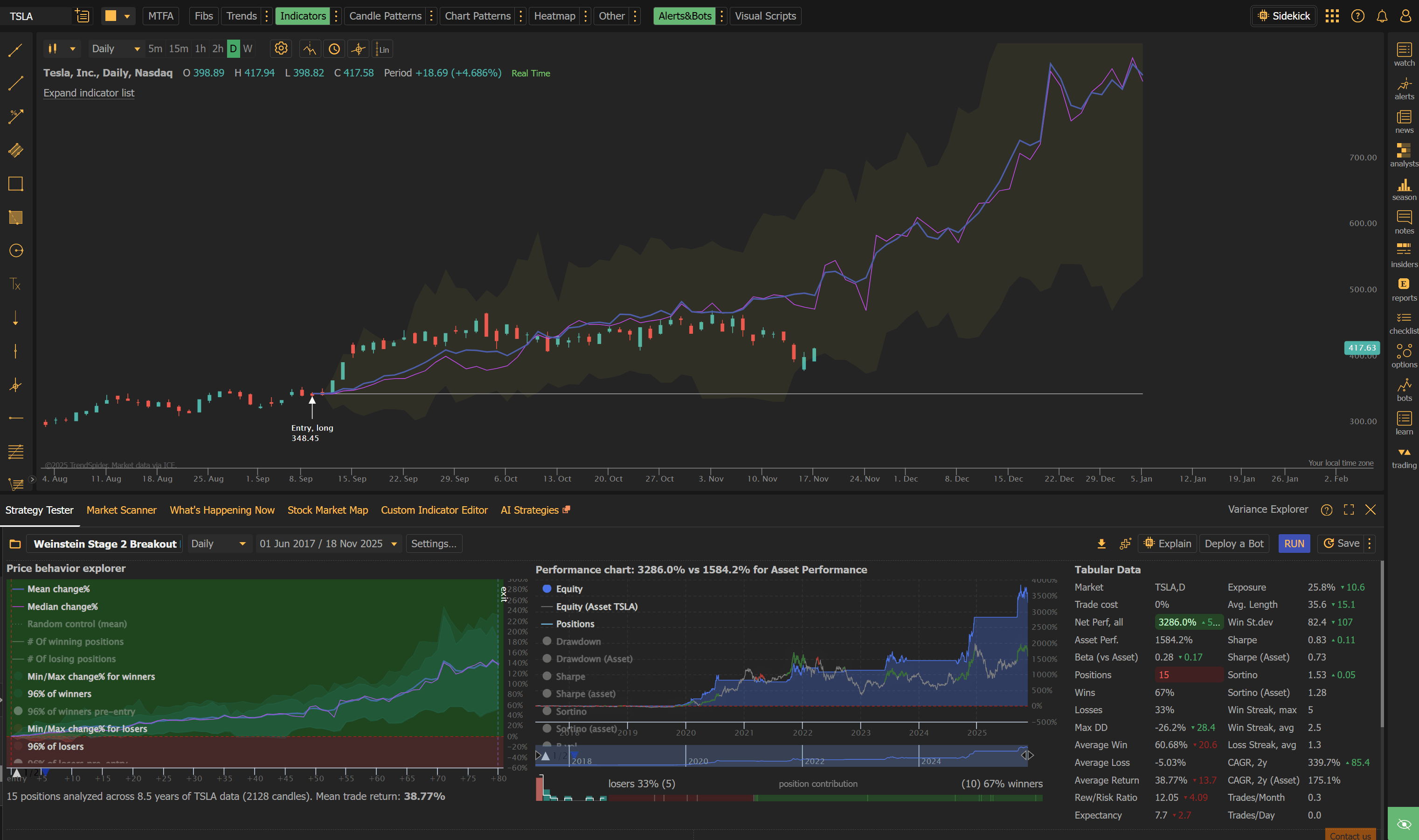Select the W weekly timeframe button
The width and height of the screenshot is (1419, 840).
click(x=248, y=48)
